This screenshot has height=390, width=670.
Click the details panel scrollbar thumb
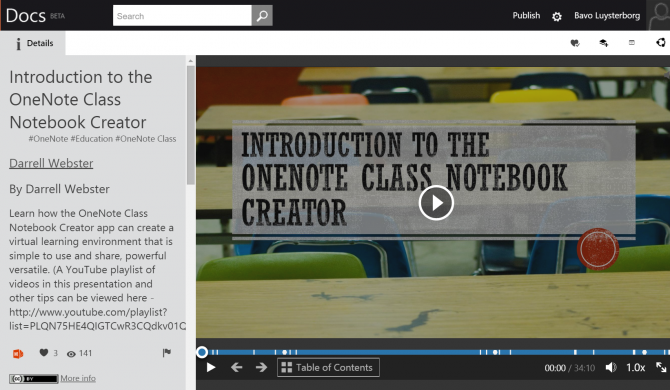coord(191,125)
